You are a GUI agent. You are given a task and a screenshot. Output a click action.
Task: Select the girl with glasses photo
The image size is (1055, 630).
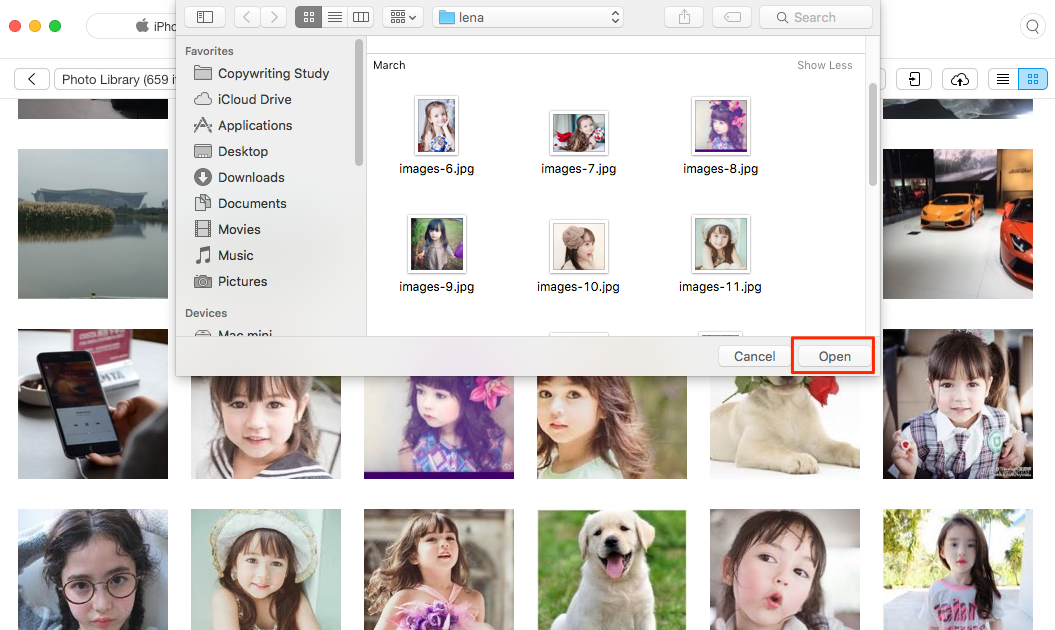93,569
